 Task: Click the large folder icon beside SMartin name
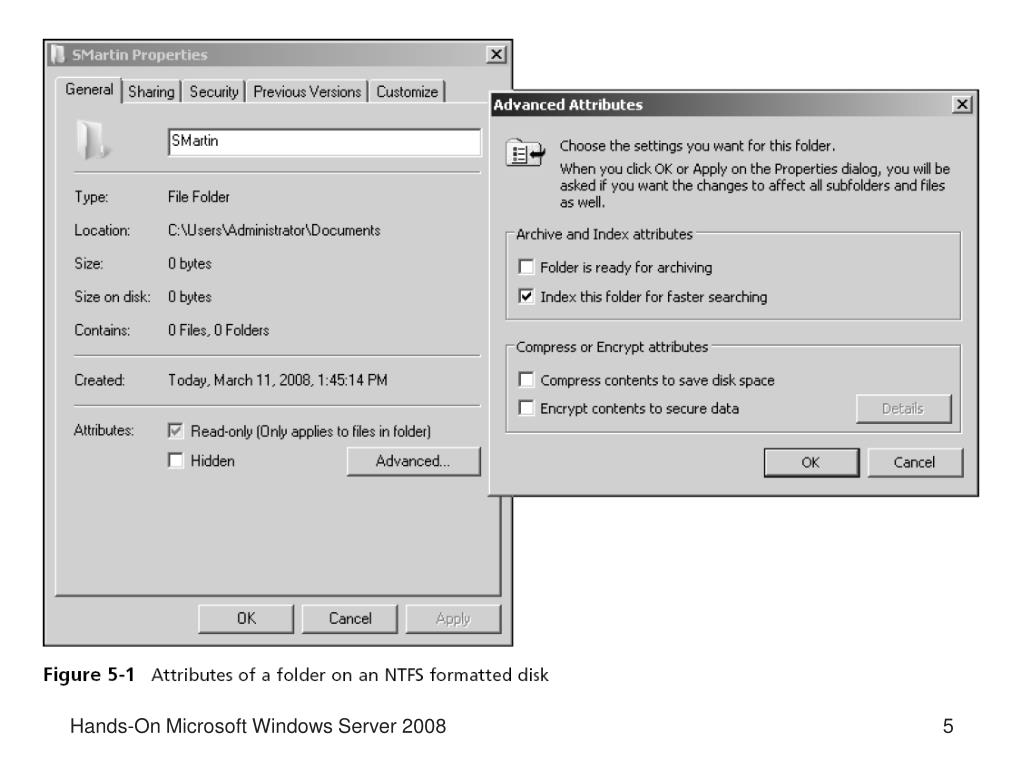coord(93,140)
